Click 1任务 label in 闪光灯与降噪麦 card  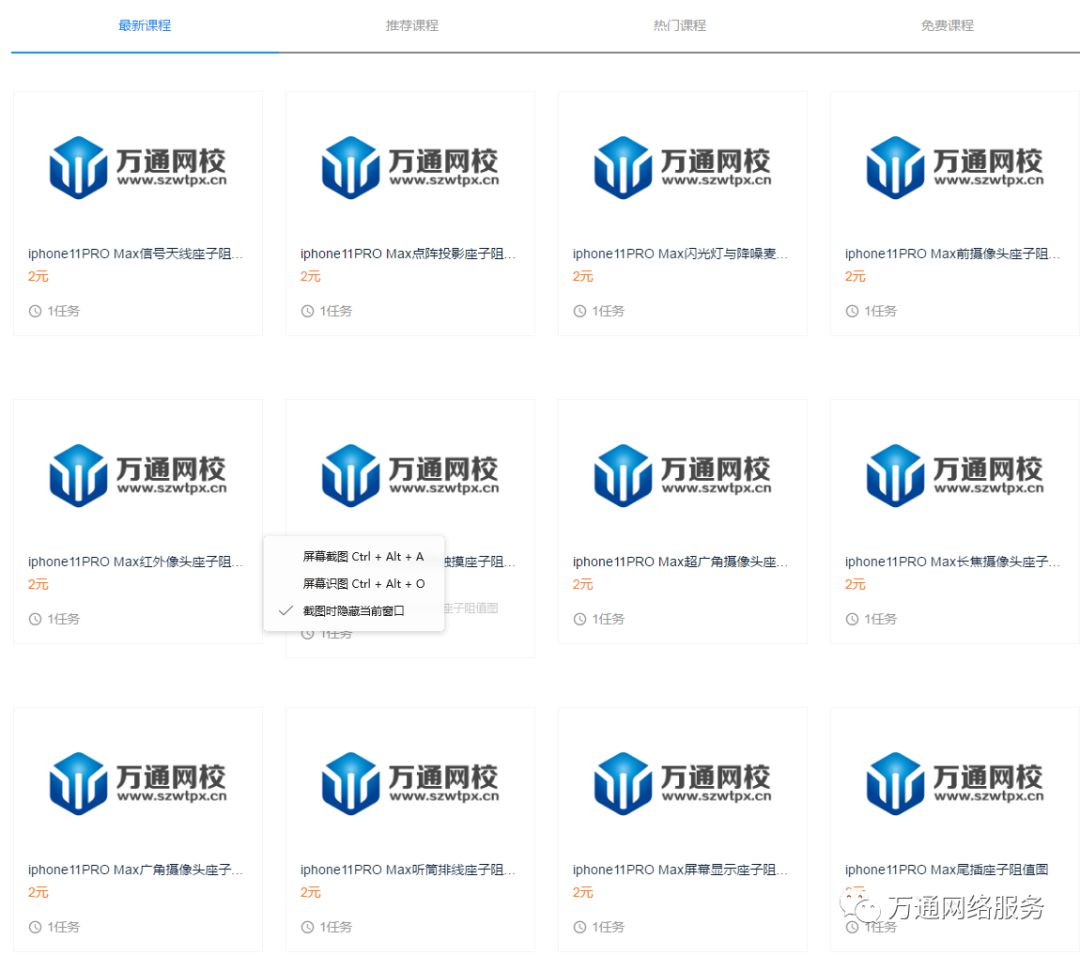[608, 311]
